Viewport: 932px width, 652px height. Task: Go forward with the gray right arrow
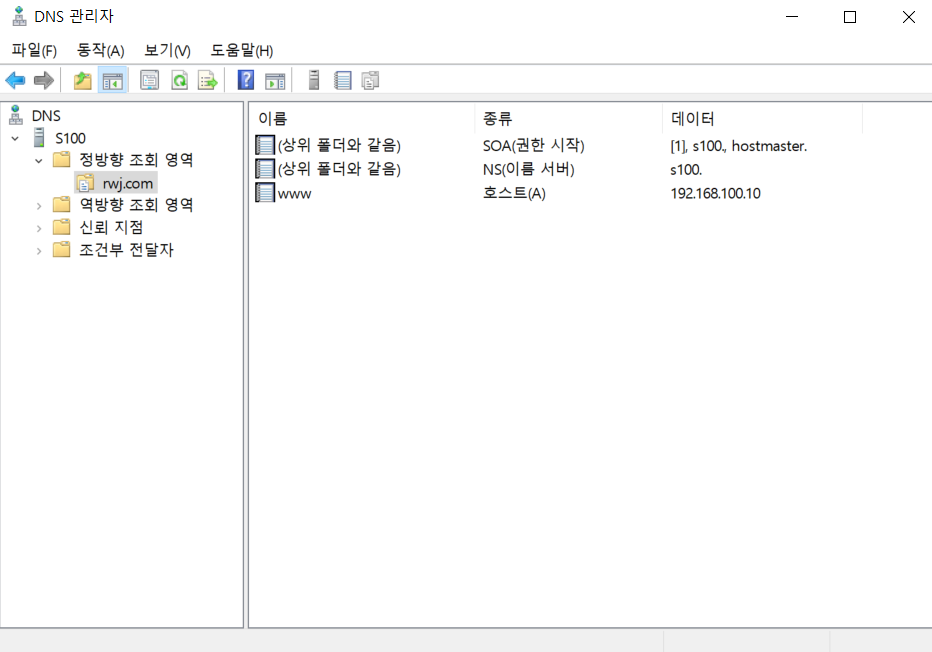coord(44,80)
